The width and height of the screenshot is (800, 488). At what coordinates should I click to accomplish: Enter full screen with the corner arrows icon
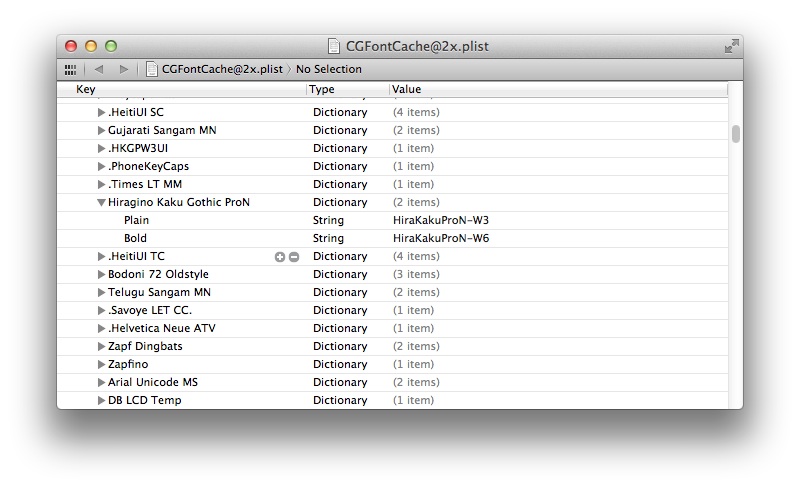coord(732,46)
